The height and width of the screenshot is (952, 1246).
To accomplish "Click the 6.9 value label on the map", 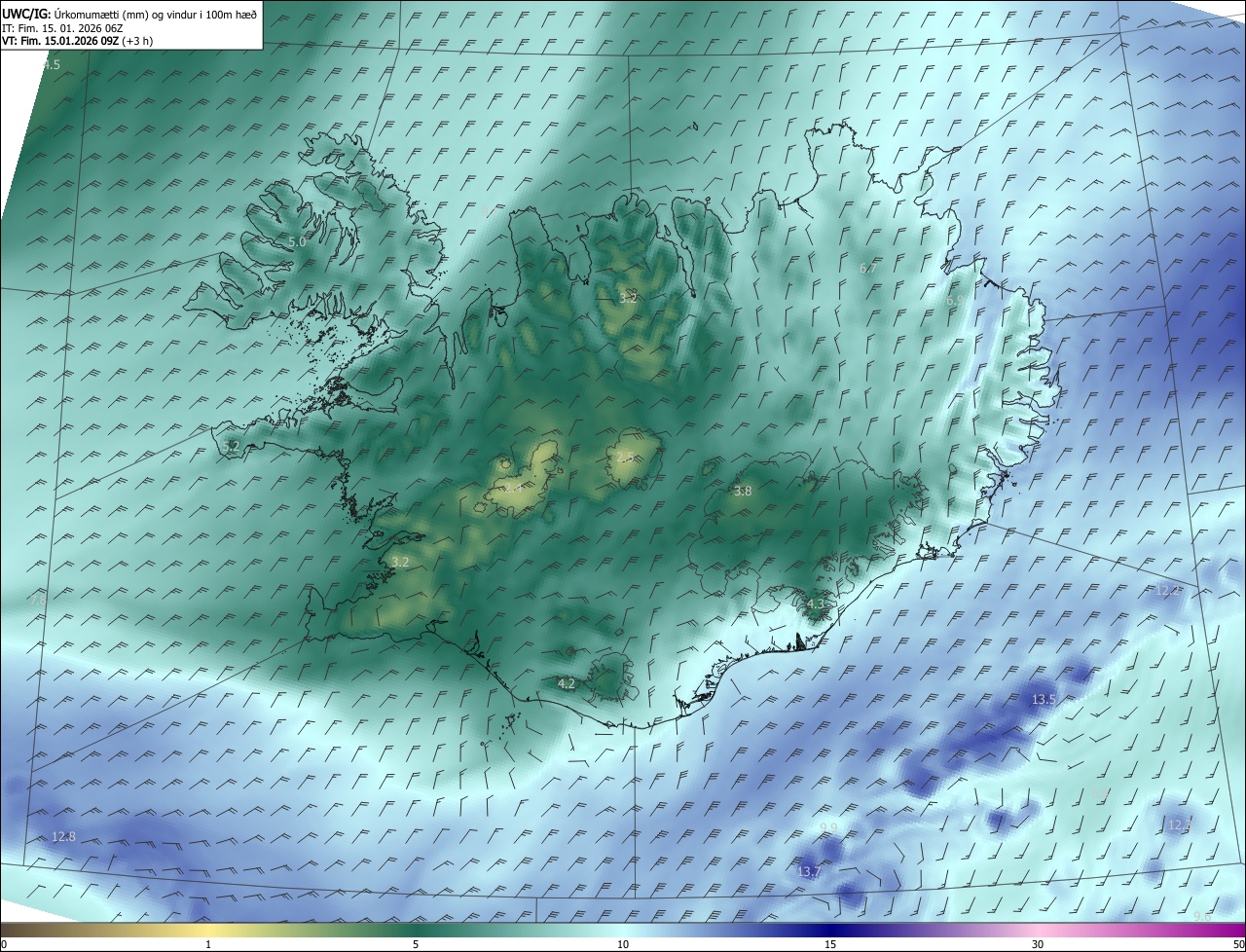I will point(956,301).
